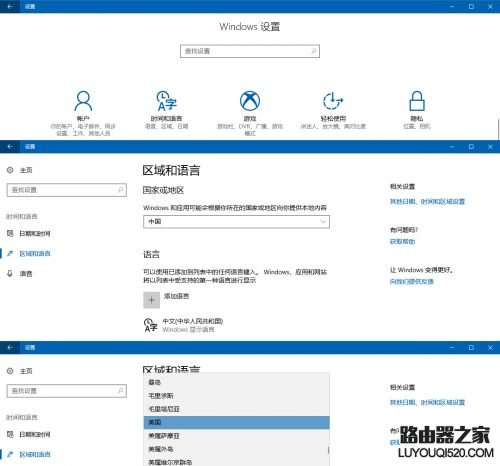Open the 隐私 lock icon category
500x466 pixels.
point(417,101)
